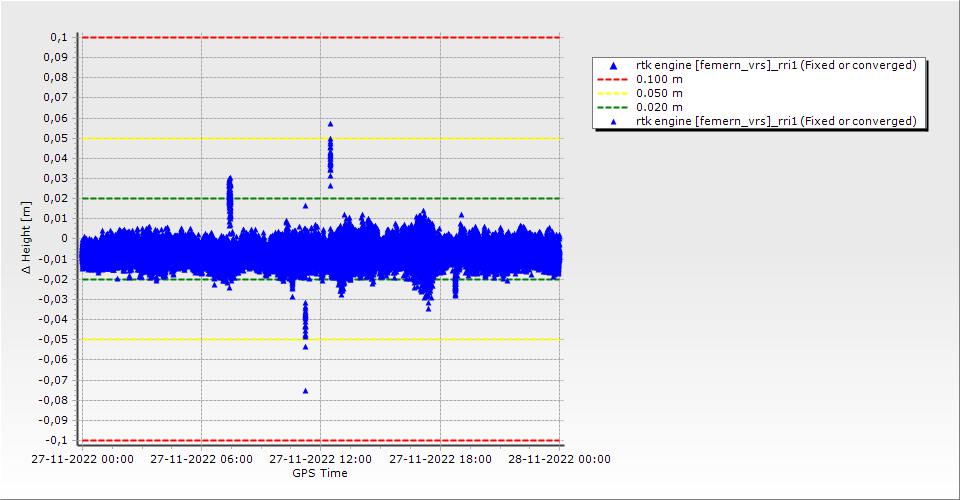Click the 0,1 tick label on the height axis

click(x=58, y=37)
